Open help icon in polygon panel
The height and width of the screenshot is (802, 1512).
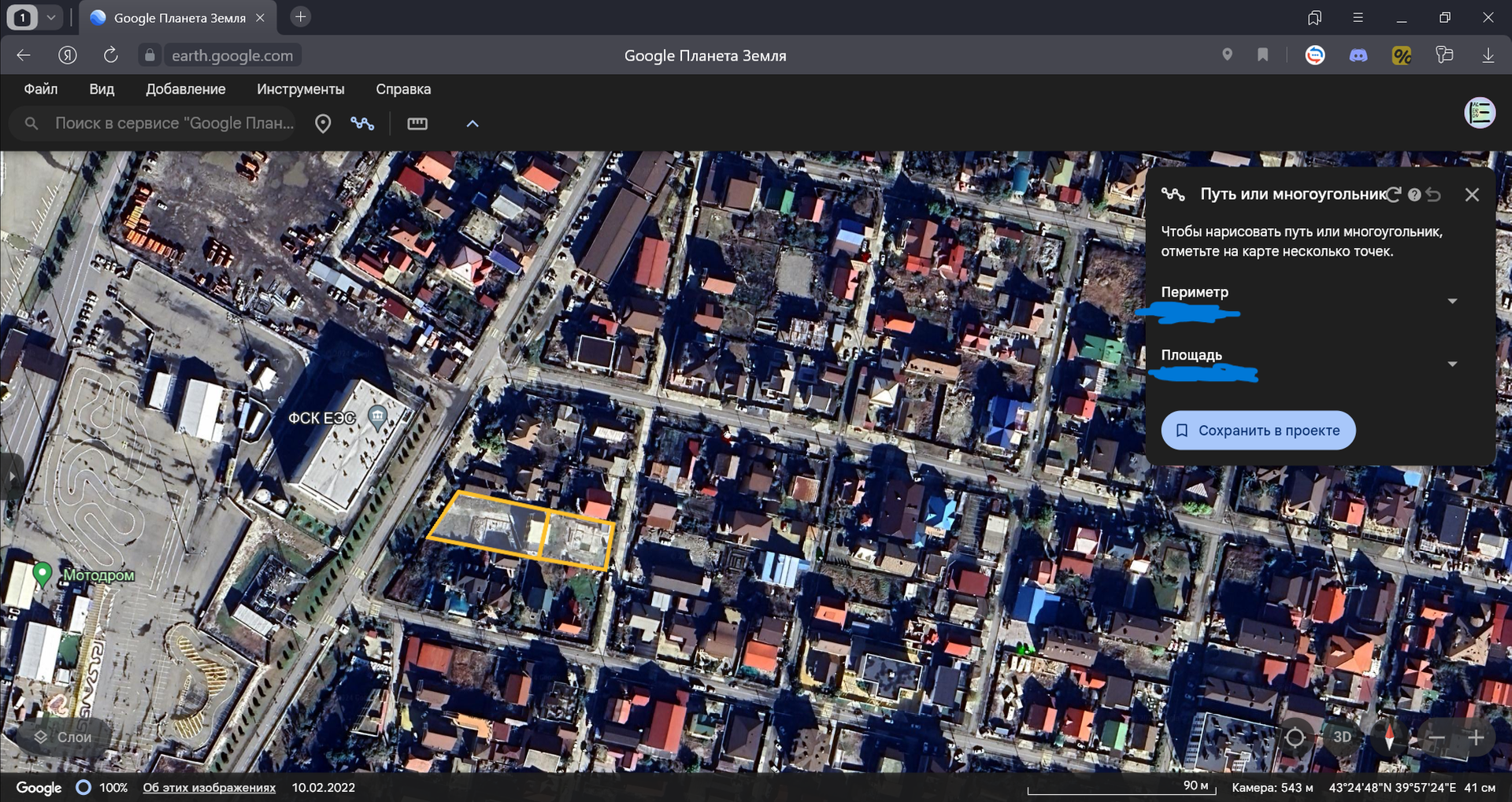[1414, 194]
